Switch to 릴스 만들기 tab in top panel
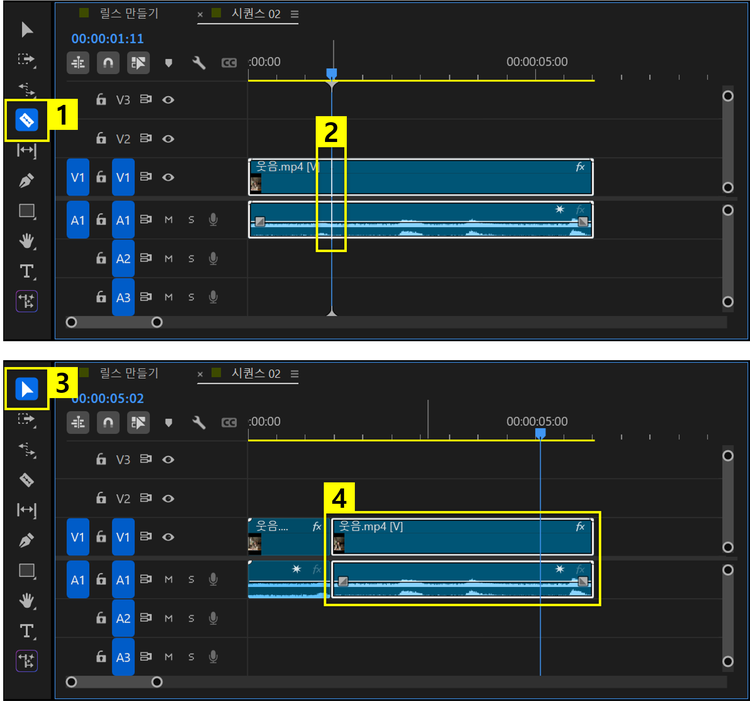This screenshot has height=701, width=750. (129, 13)
